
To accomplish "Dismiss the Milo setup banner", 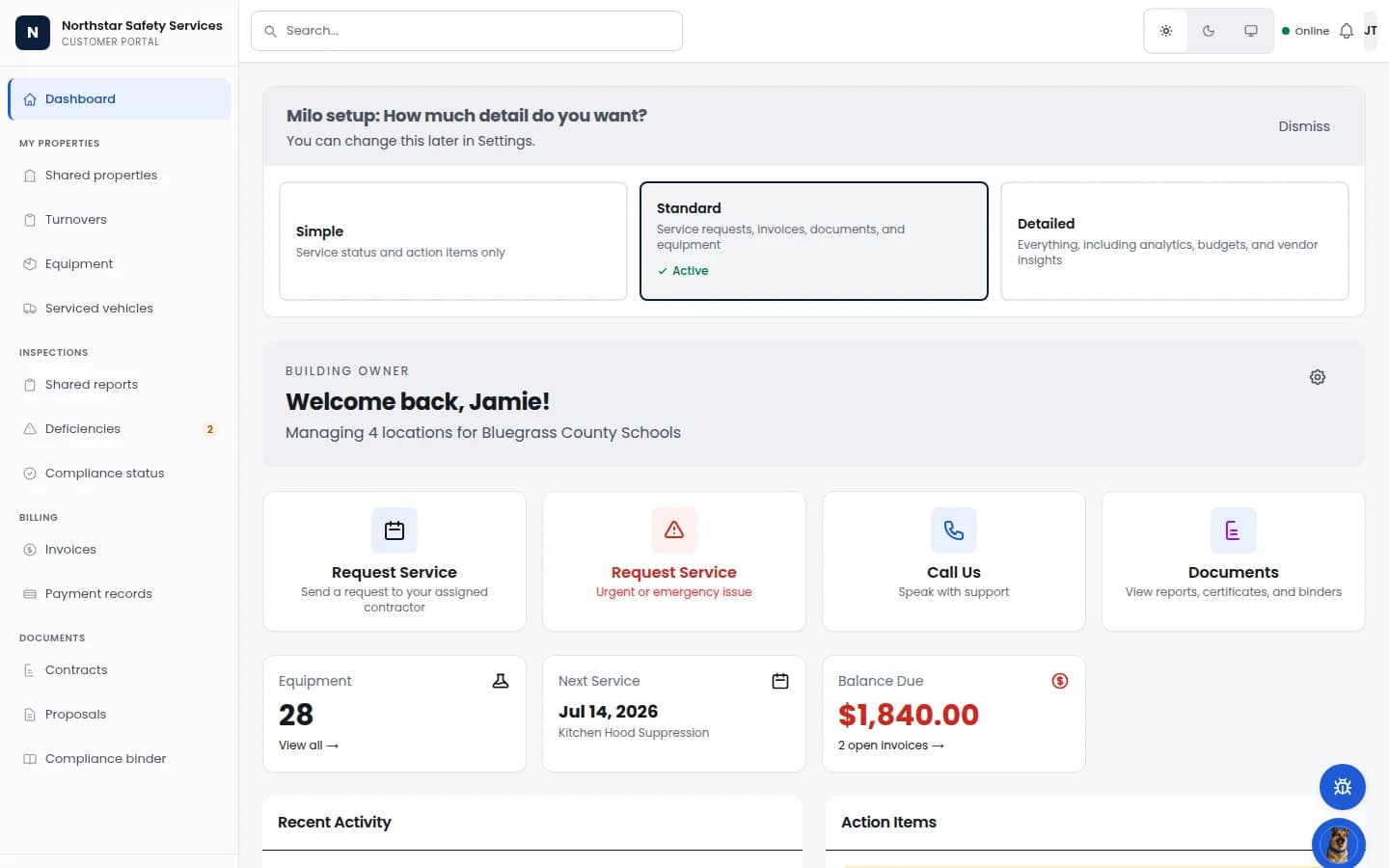I will tap(1304, 126).
